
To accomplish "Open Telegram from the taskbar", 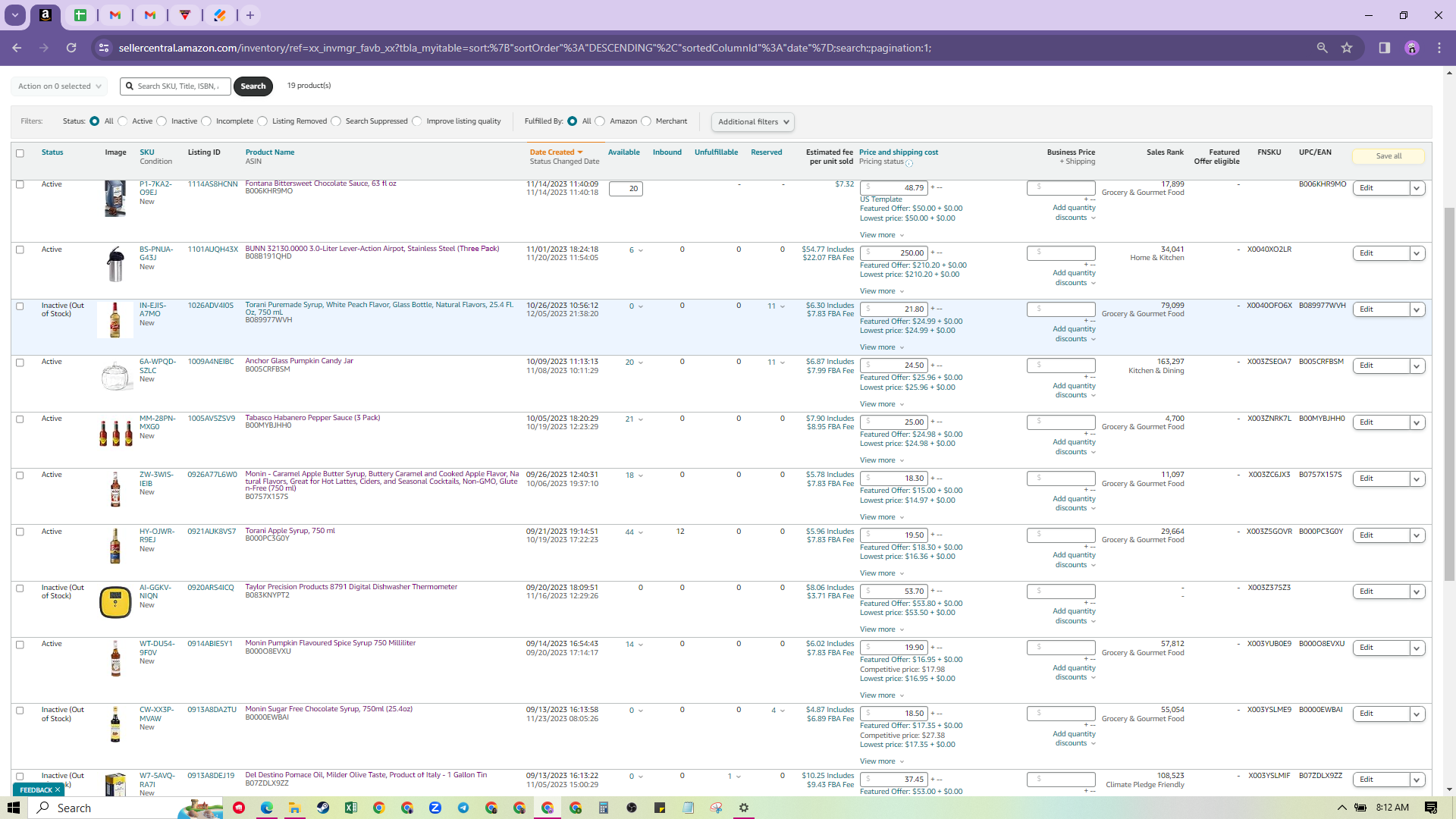I will click(x=463, y=808).
